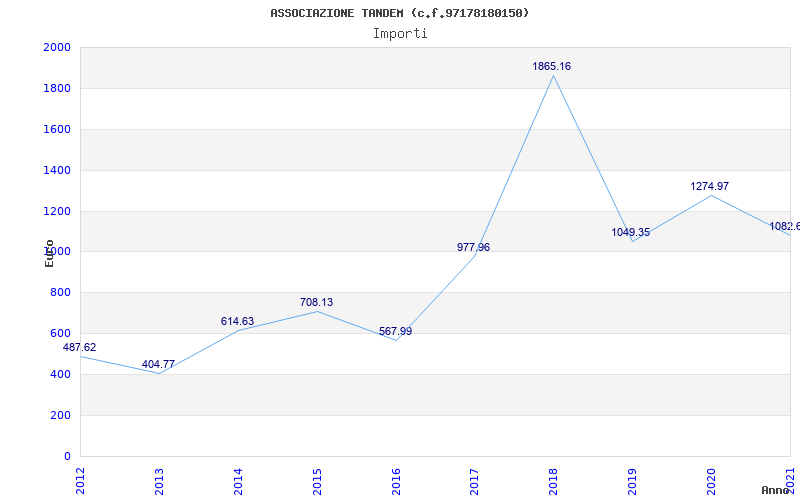Viewport: 800px width, 500px height.
Task: Click the 2014 x-axis year label
Action: click(x=238, y=481)
